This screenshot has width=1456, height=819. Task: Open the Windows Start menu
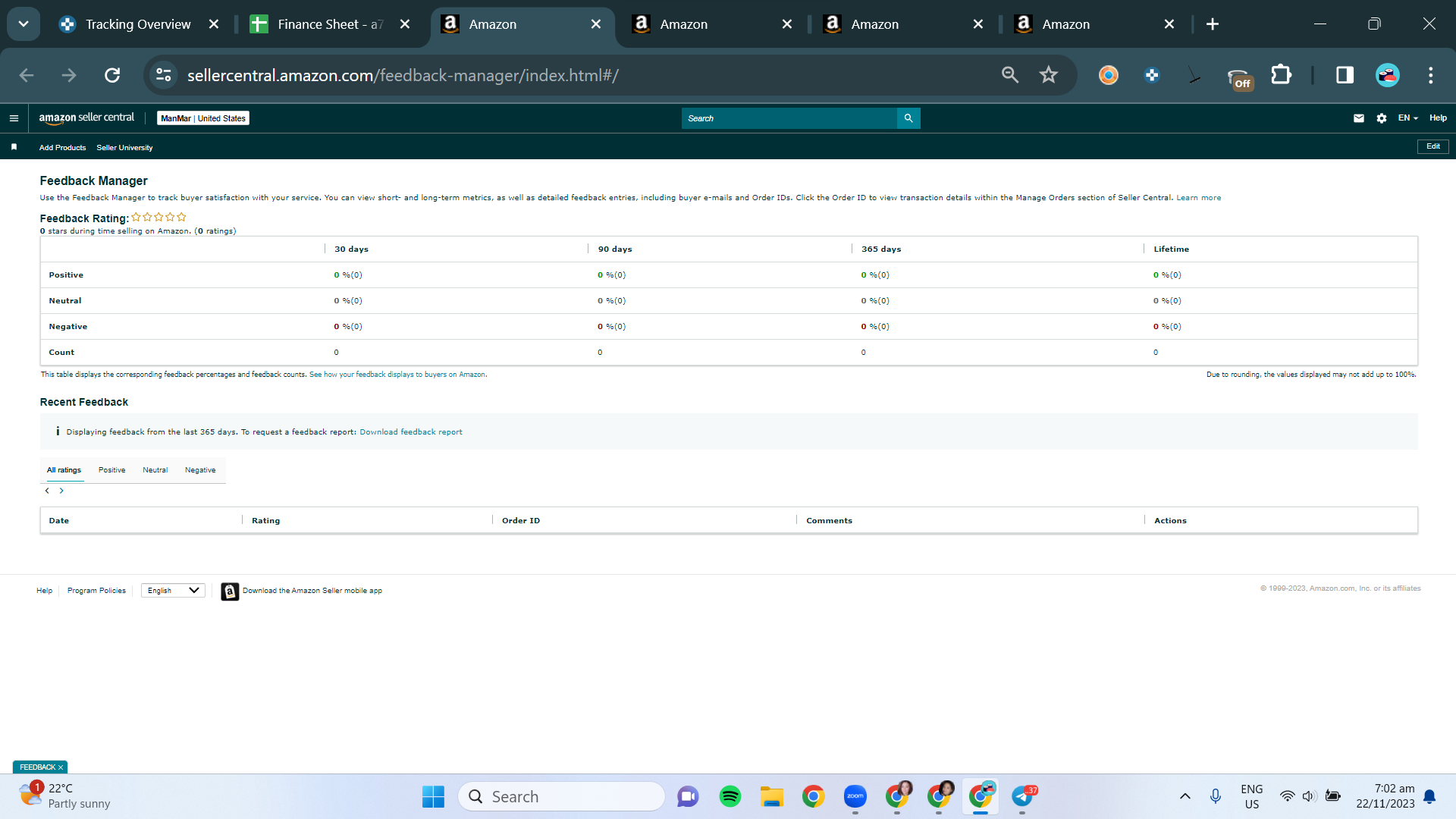(x=433, y=796)
